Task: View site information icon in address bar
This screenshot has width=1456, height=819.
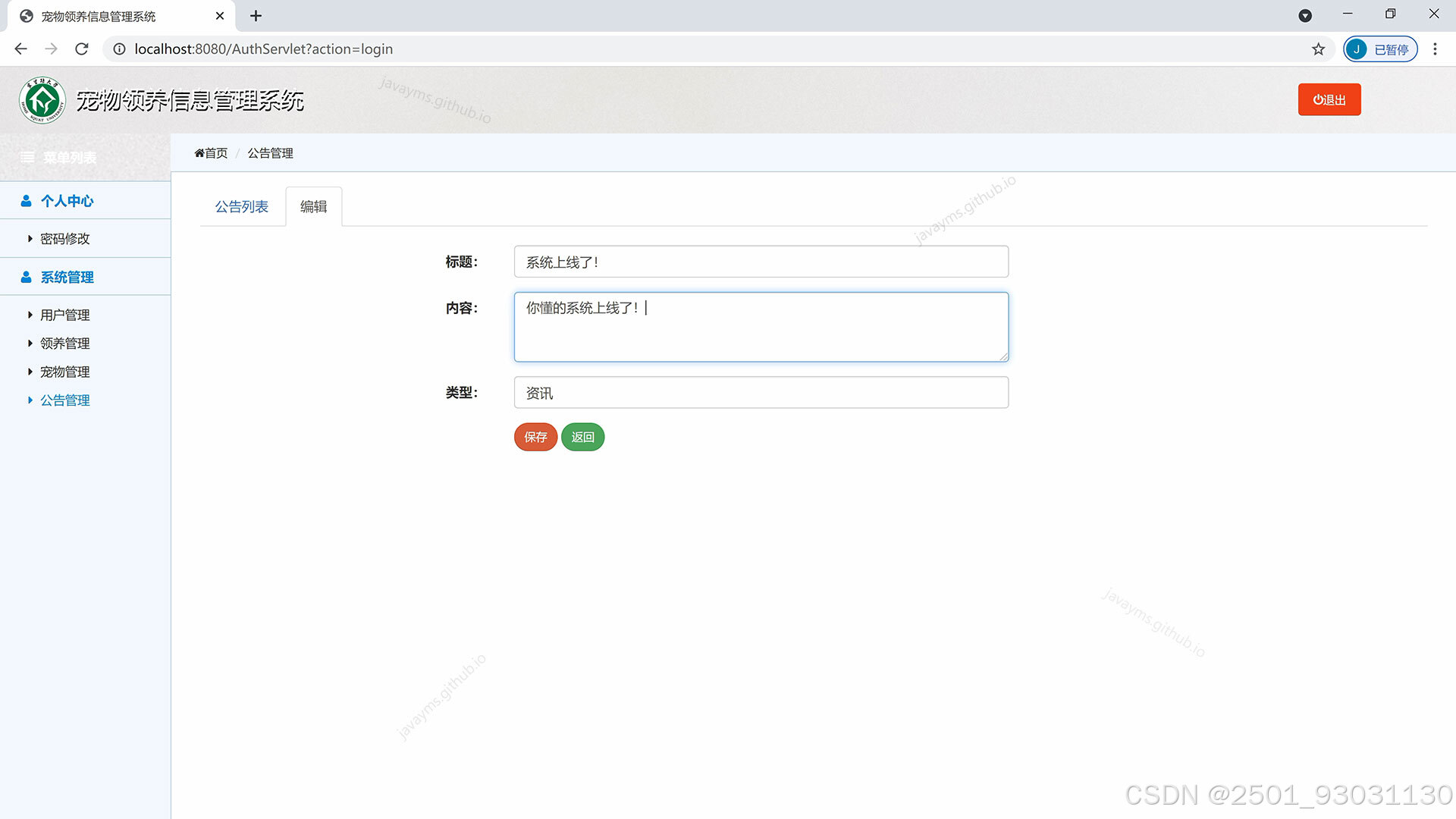Action: click(x=119, y=49)
